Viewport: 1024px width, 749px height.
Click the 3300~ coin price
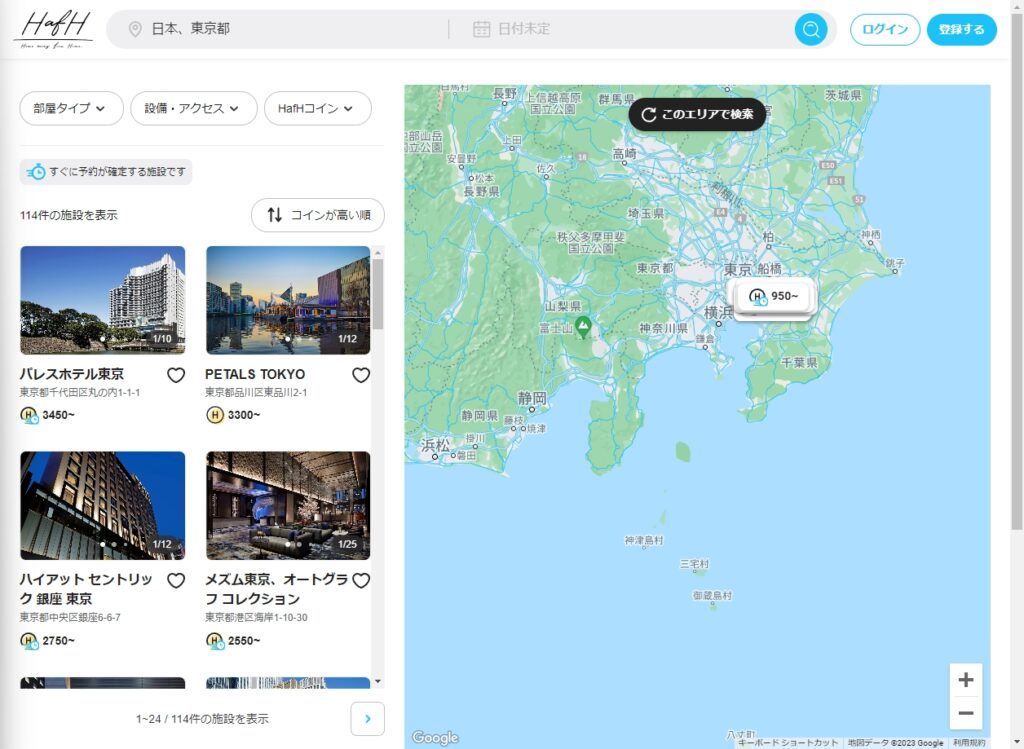244,415
